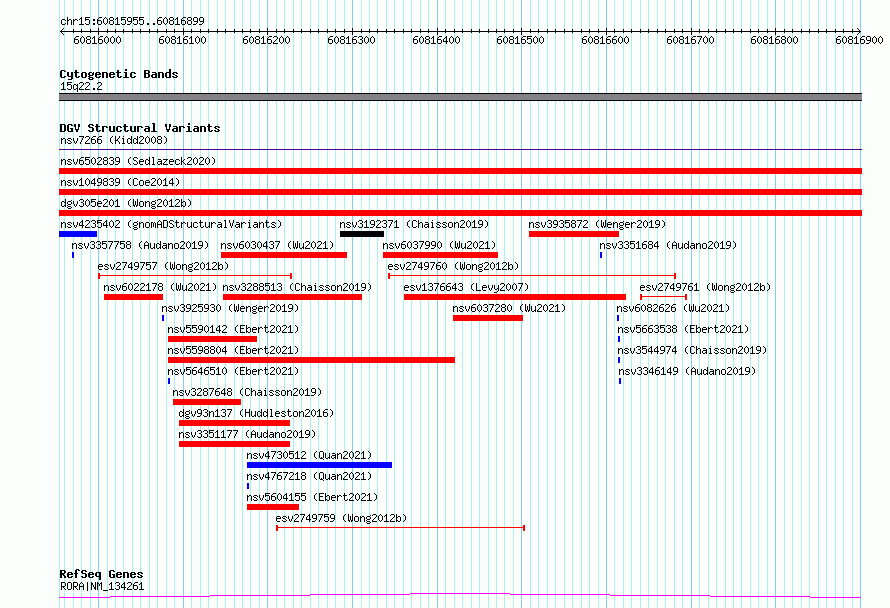Click the blue nsv4730512 (Quan2021) bar
This screenshot has width=890, height=608.
(319, 465)
